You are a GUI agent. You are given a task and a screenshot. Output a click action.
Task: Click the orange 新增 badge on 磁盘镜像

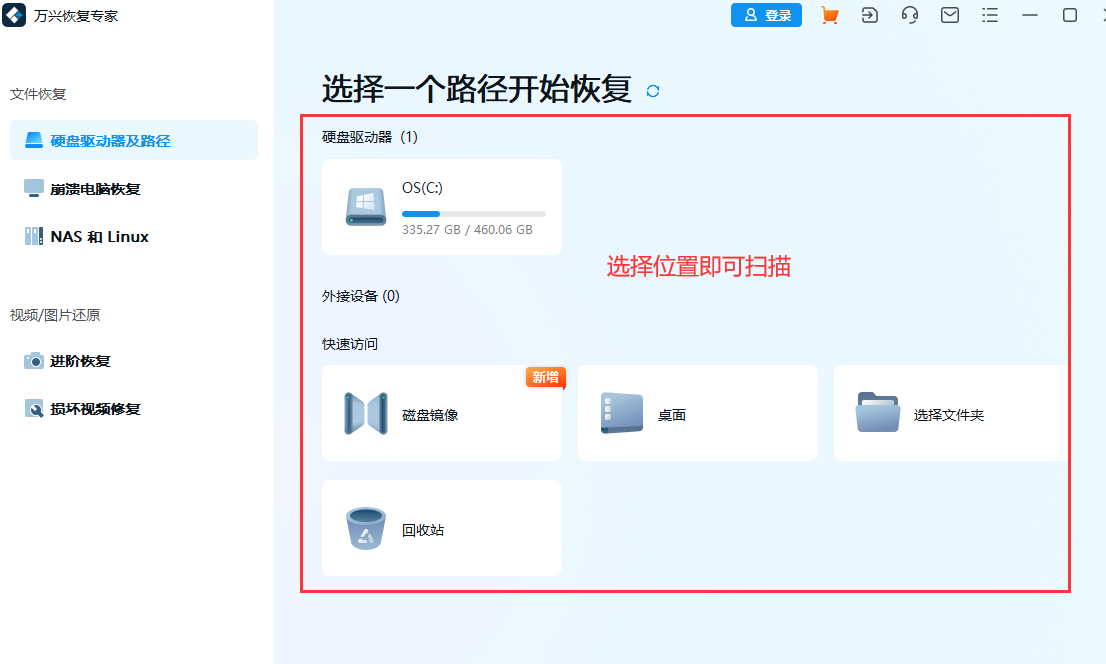tap(545, 378)
